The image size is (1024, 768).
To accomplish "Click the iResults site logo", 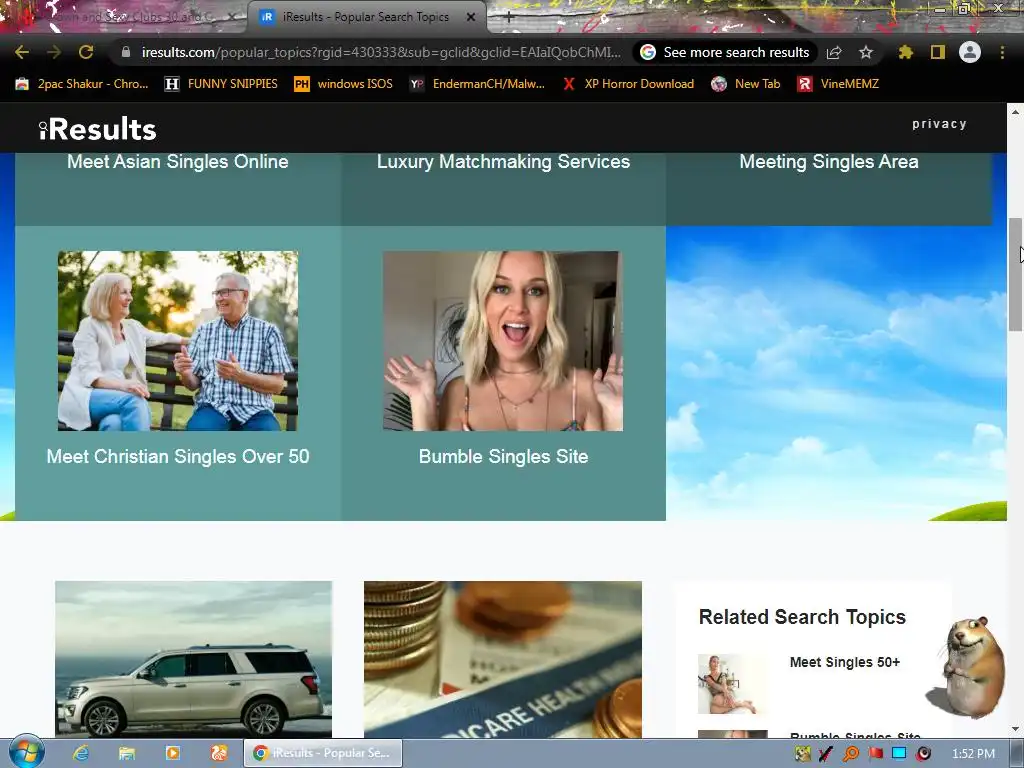I will pyautogui.click(x=97, y=129).
